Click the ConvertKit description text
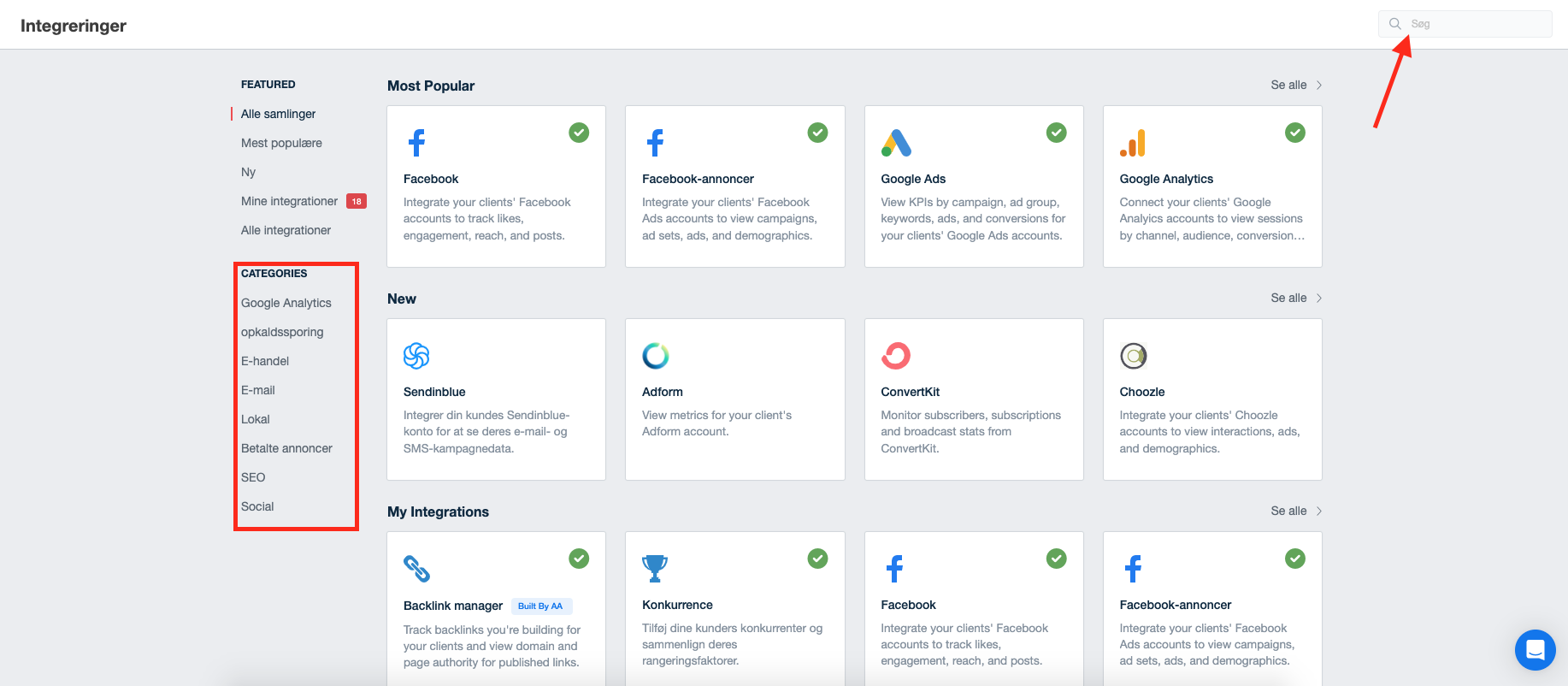Image resolution: width=1568 pixels, height=686 pixels. coord(971,432)
